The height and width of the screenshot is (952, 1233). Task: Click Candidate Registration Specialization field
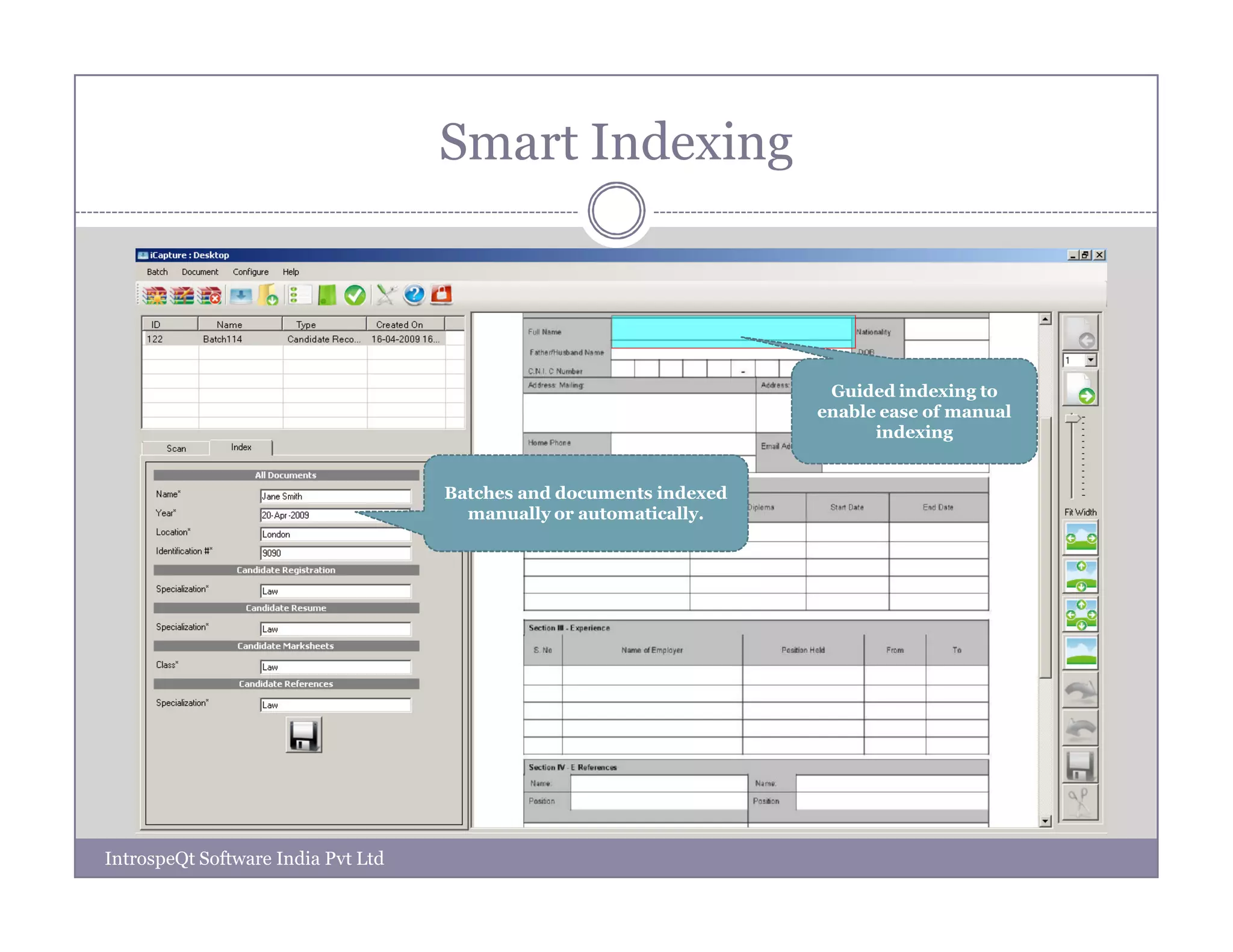click(x=335, y=591)
